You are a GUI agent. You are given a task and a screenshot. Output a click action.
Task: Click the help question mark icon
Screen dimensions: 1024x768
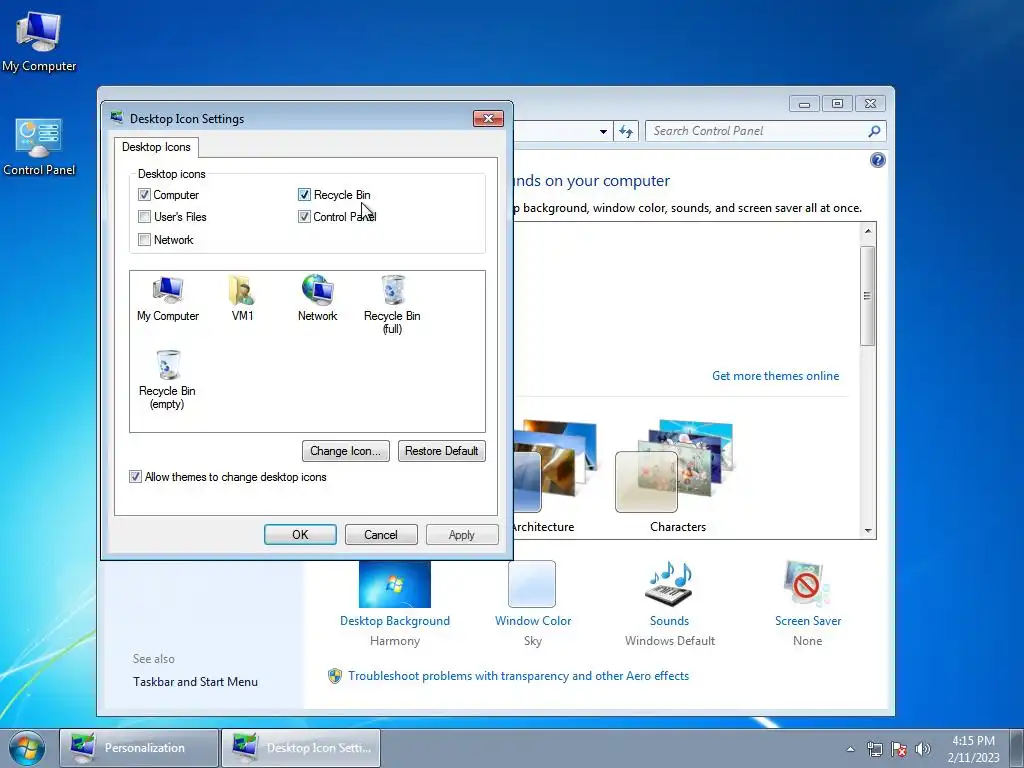coord(878,160)
